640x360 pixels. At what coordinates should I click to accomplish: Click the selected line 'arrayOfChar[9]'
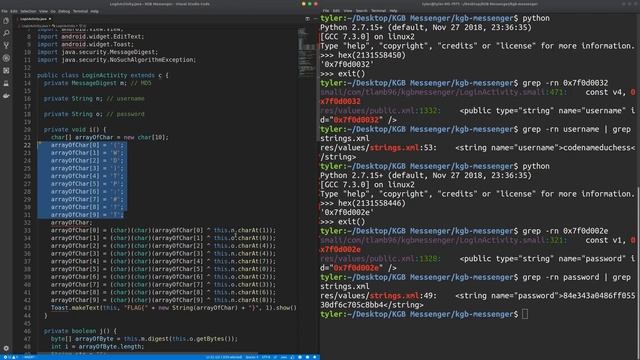click(x=87, y=215)
